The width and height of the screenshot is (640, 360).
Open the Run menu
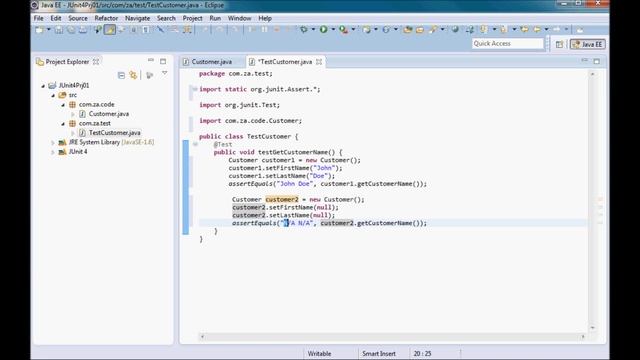tap(215, 18)
